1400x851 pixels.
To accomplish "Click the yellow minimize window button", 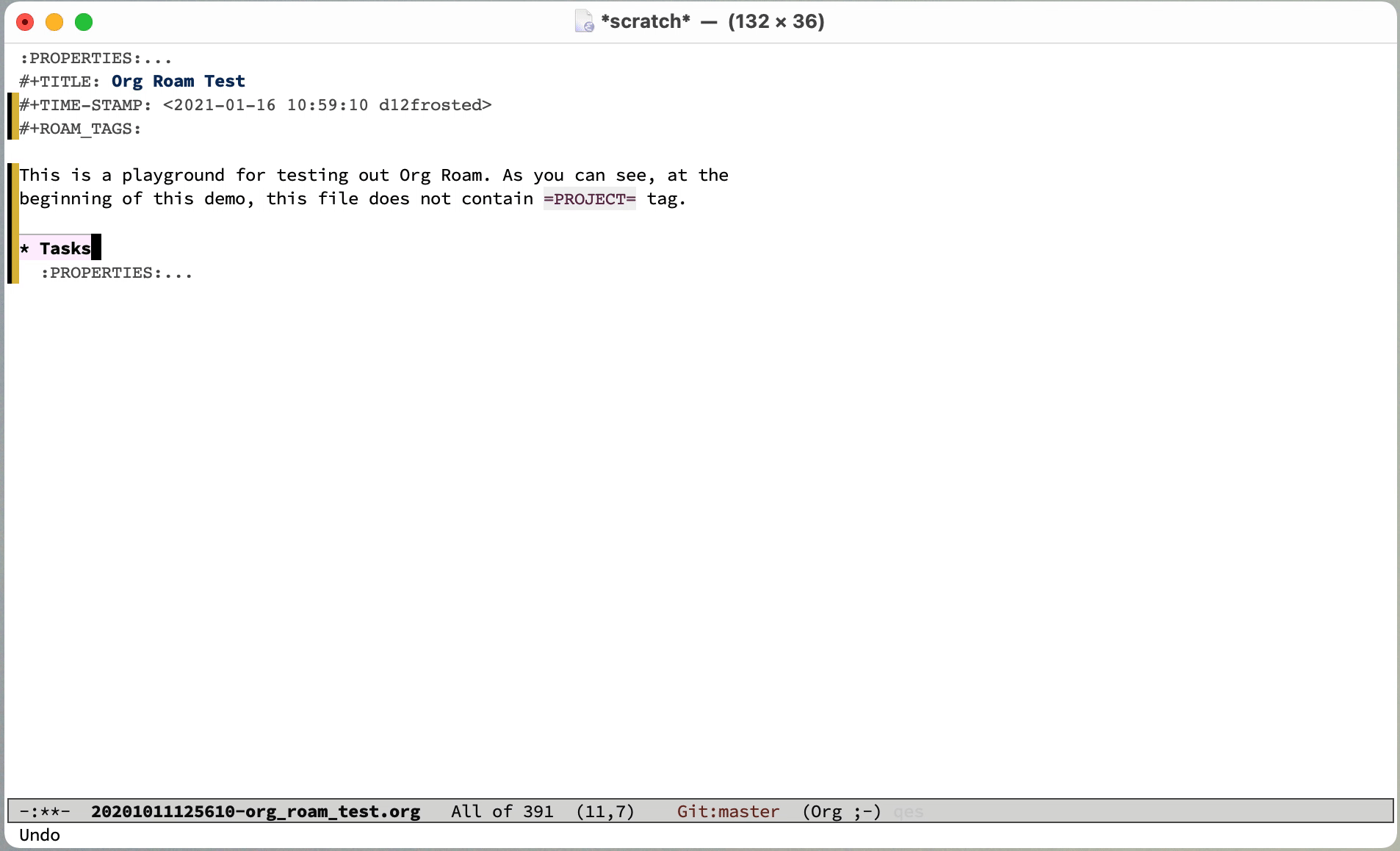I will tap(54, 22).
